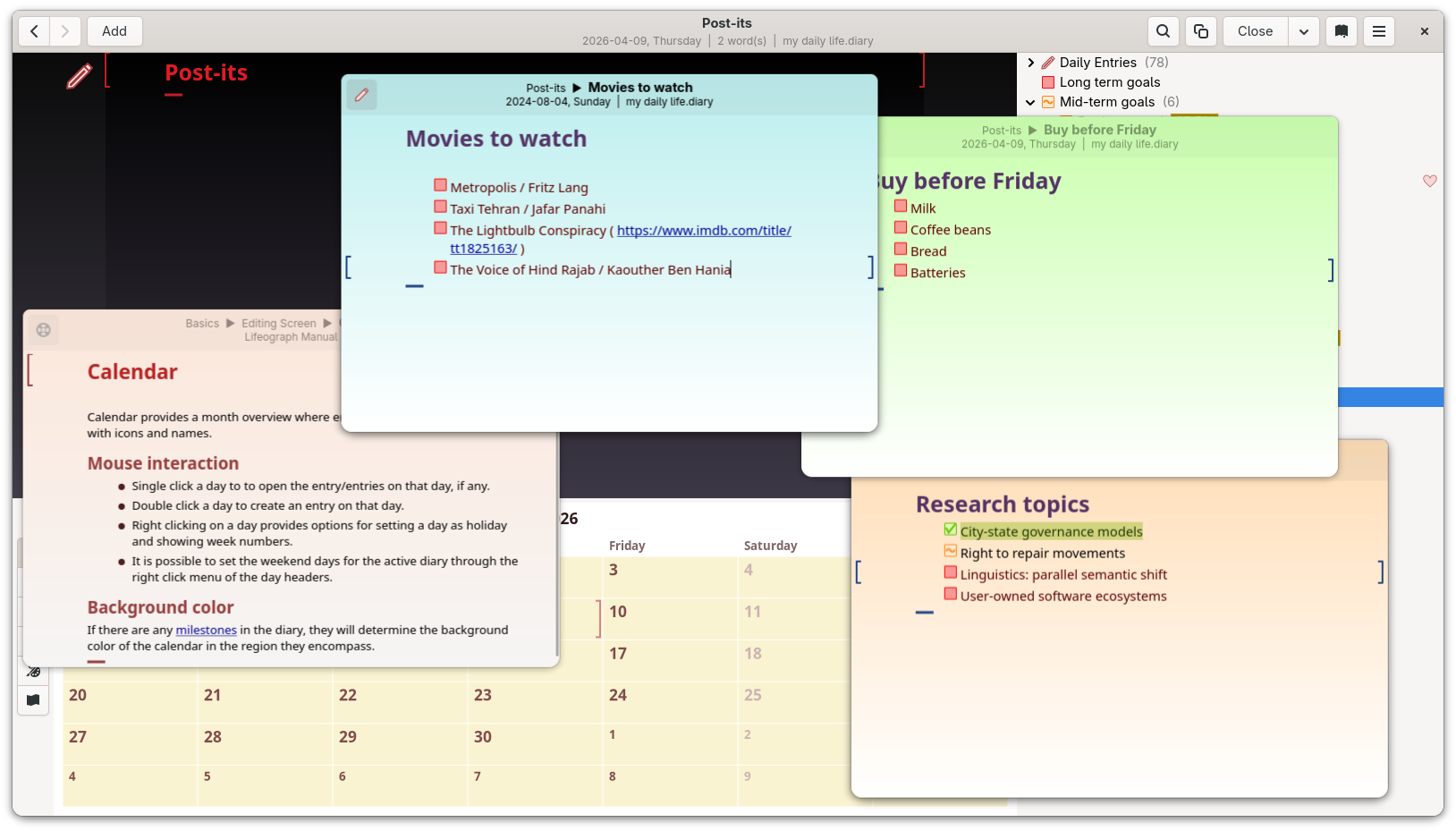Click Post-its breadcrumb in Movies to watch header
Screen dimensions: 1456x831
546,89
